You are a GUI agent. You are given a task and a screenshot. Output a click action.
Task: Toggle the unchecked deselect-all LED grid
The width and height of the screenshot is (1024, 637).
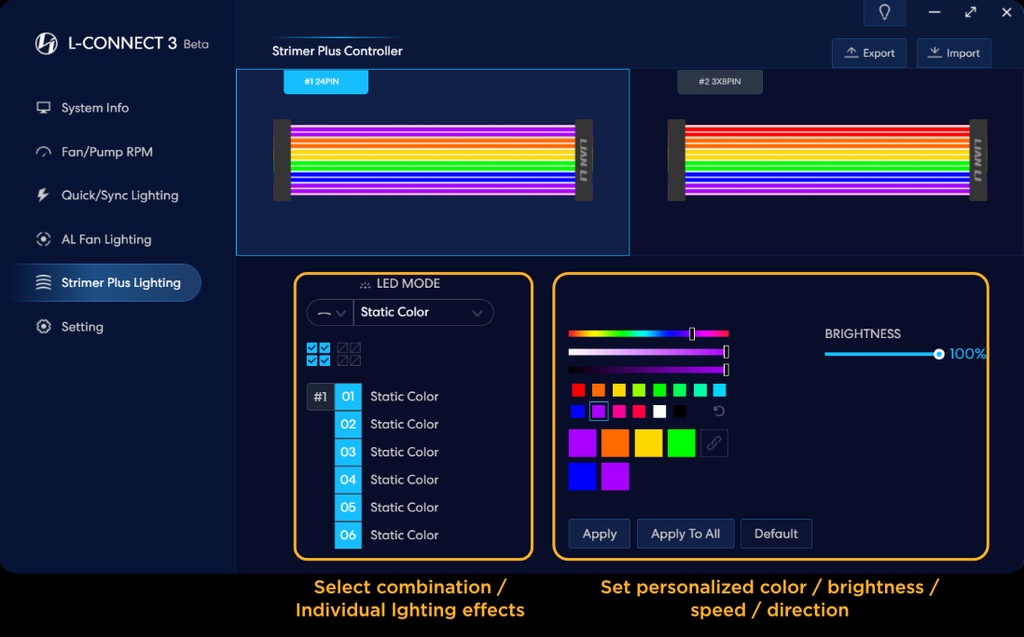(x=349, y=354)
